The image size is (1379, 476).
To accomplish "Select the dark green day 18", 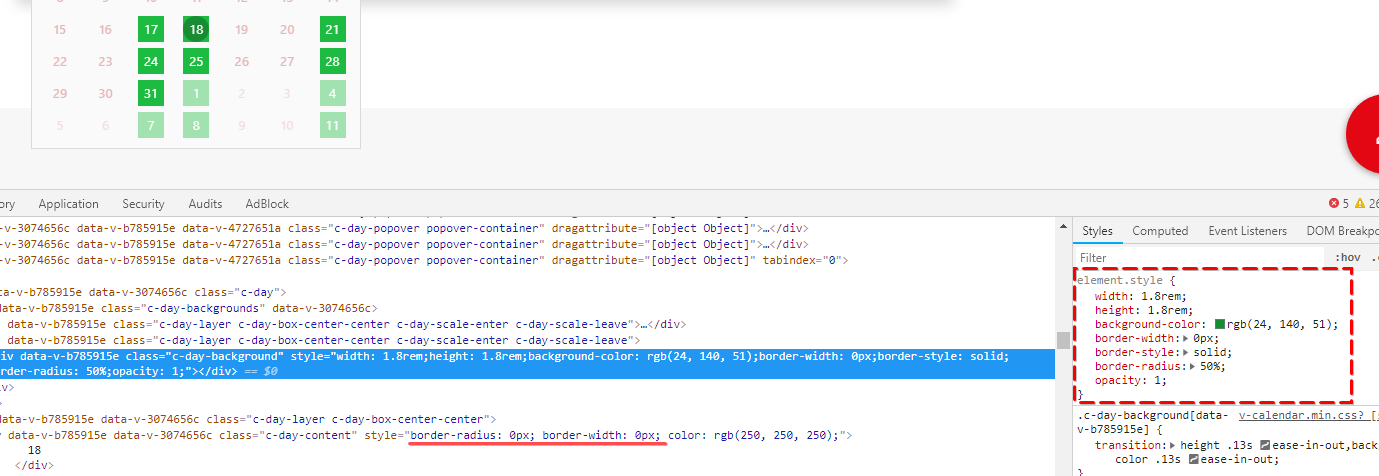I will point(196,30).
